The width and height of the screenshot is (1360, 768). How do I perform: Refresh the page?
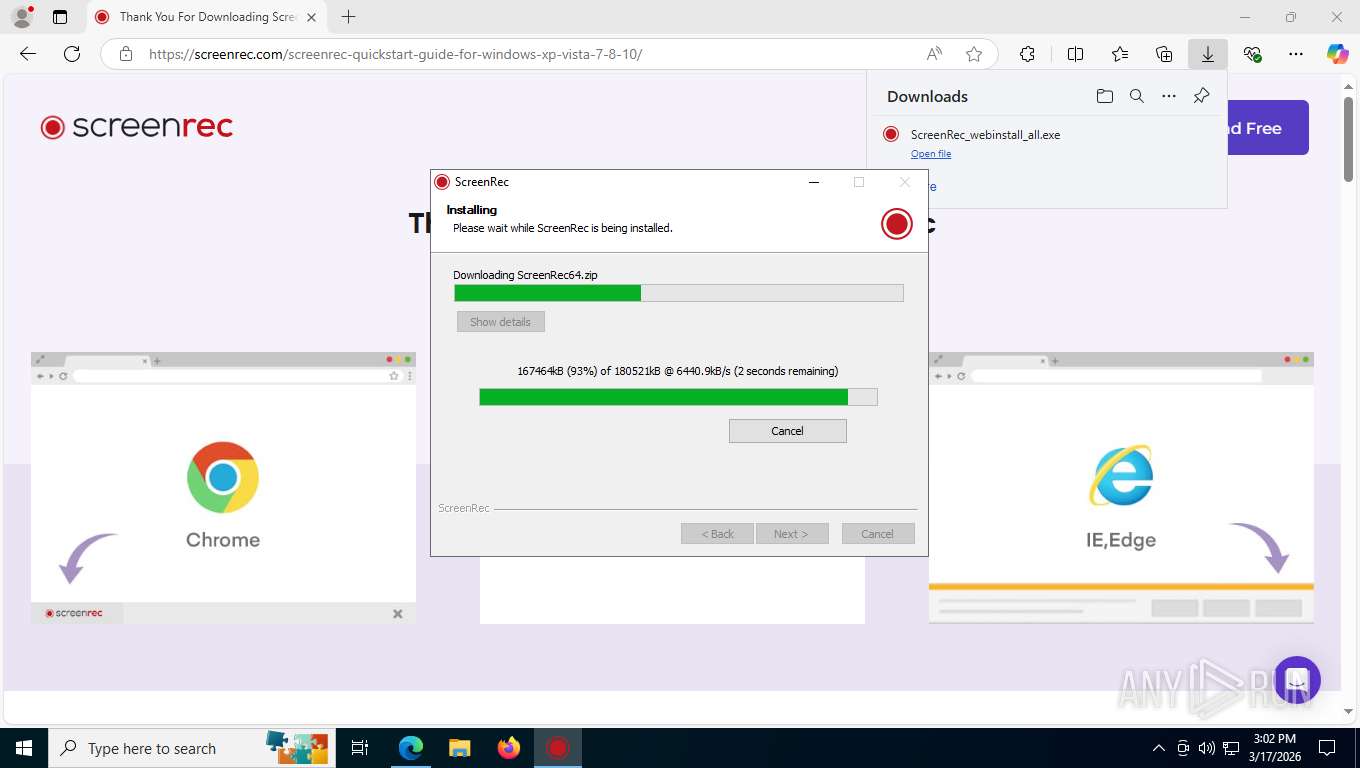[72, 54]
